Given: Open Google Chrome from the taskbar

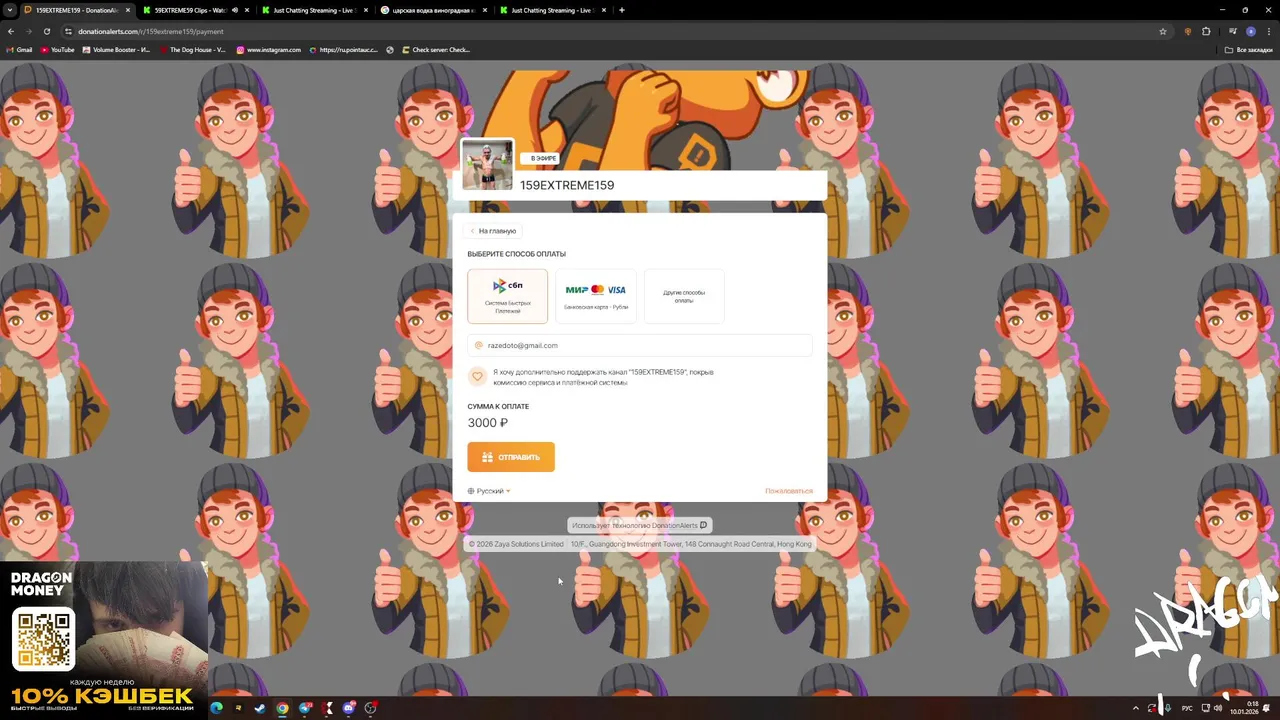Looking at the screenshot, I should (282, 708).
